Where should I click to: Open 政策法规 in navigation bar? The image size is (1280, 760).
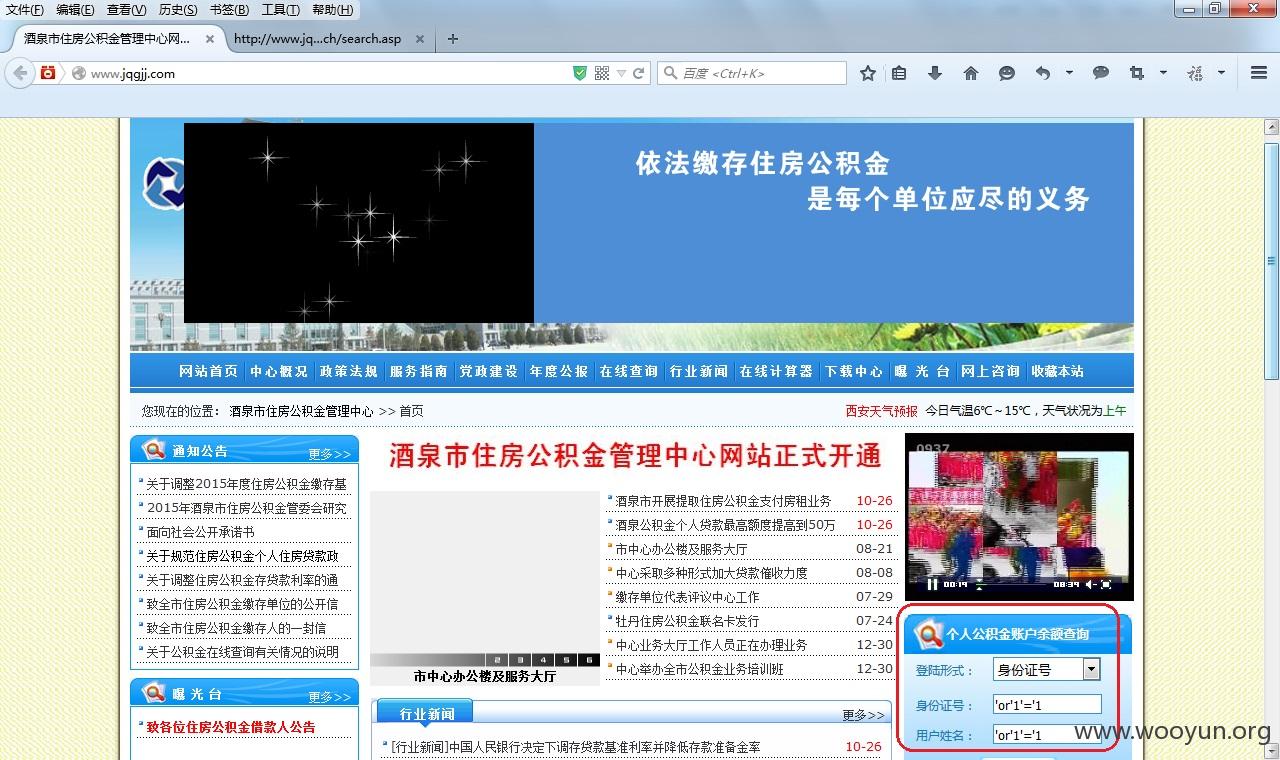pos(348,371)
